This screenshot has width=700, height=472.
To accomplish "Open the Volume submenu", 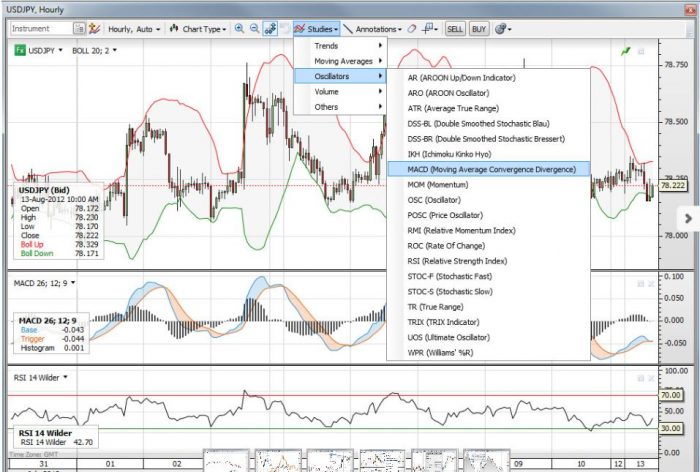I will pos(340,92).
